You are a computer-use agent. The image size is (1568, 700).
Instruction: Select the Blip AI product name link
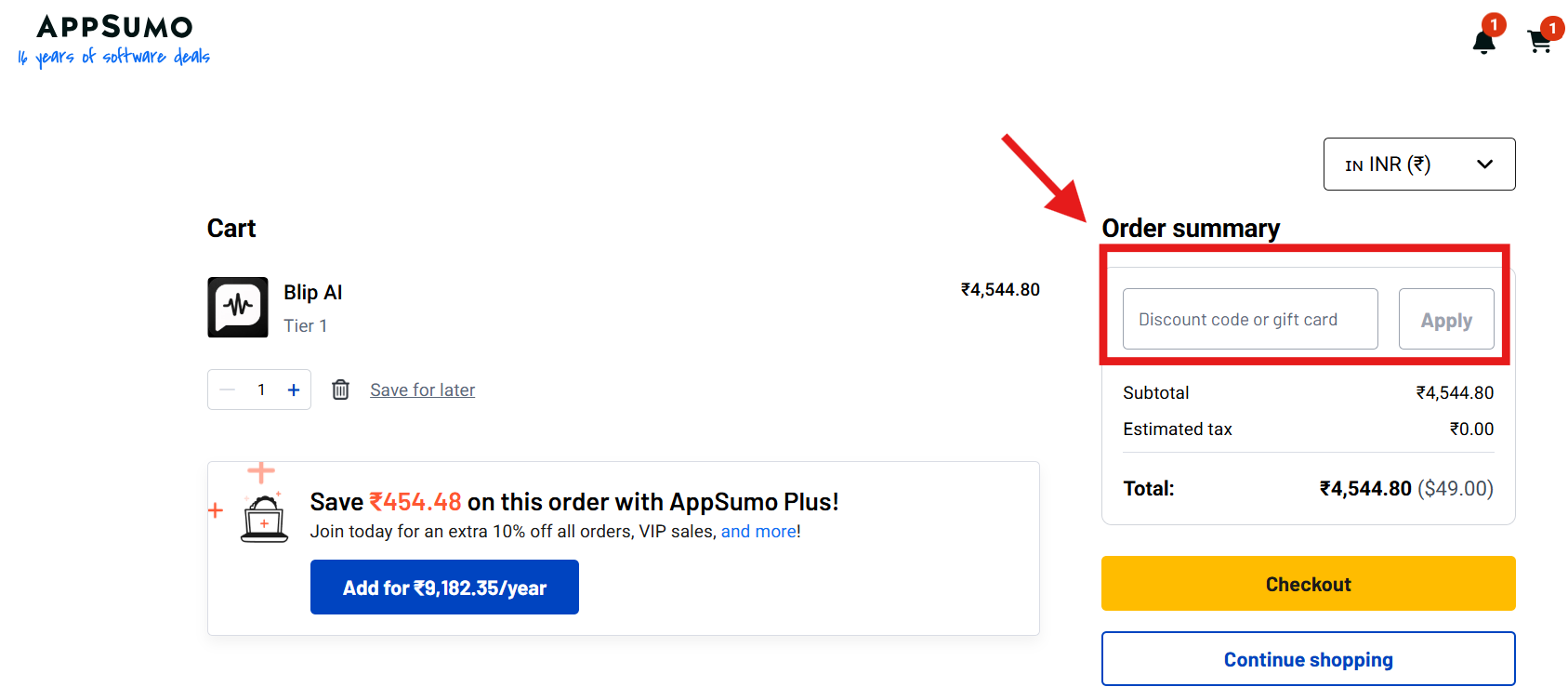click(313, 292)
